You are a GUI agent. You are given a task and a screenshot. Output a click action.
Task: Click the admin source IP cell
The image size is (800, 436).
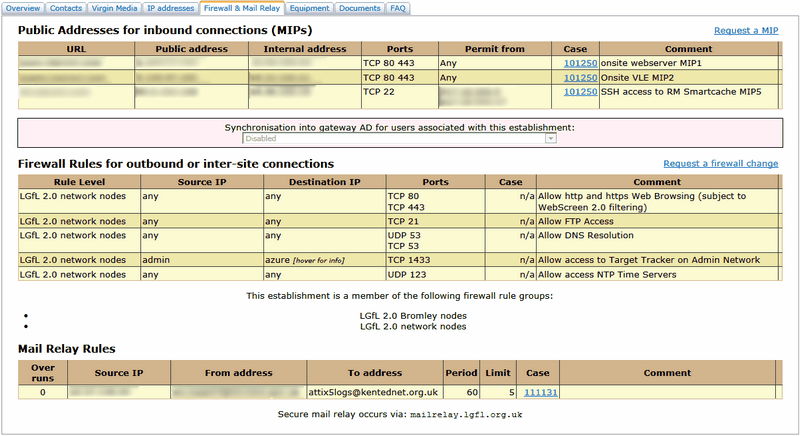(202, 260)
